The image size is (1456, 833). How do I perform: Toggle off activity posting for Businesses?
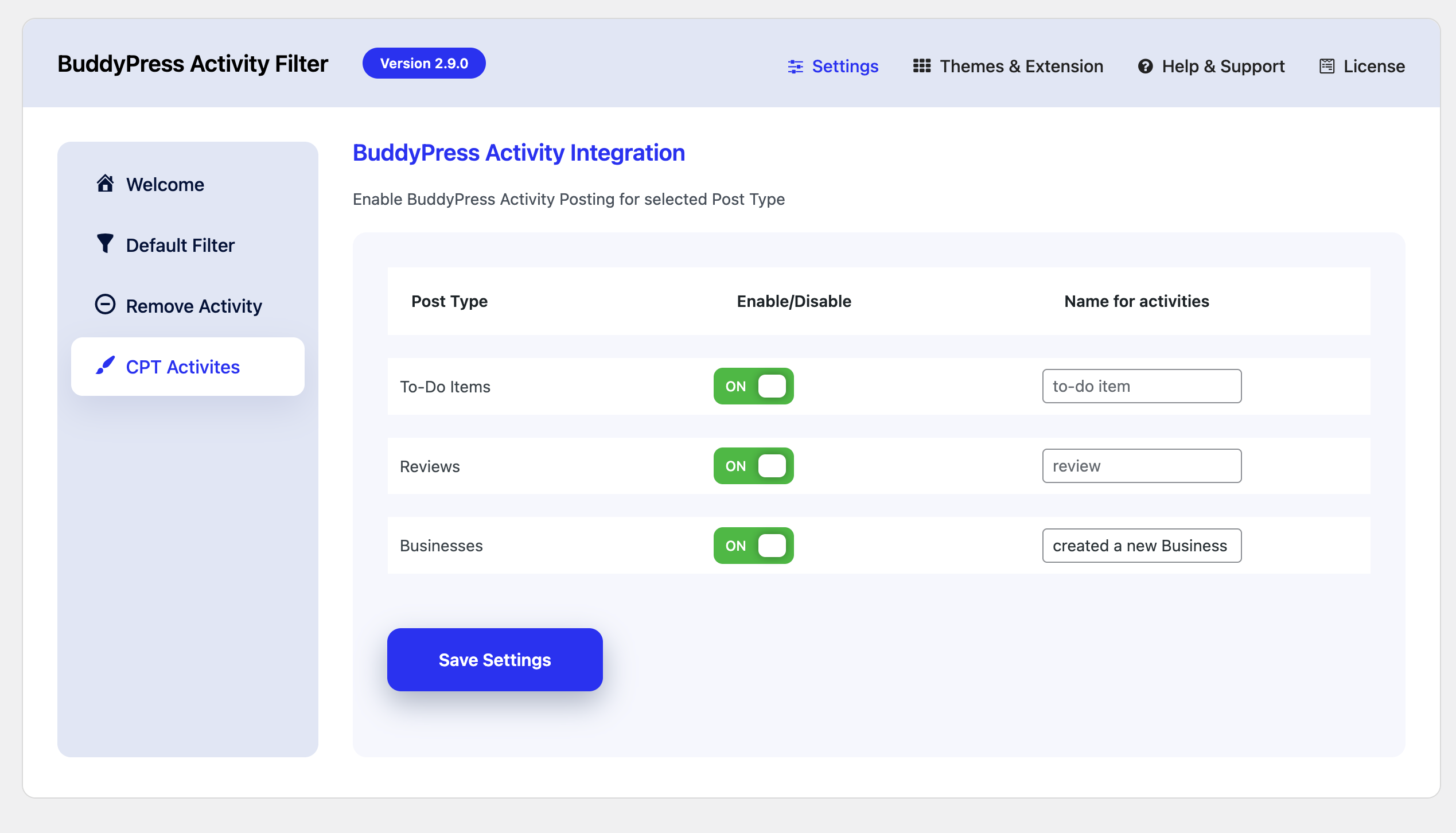tap(753, 546)
